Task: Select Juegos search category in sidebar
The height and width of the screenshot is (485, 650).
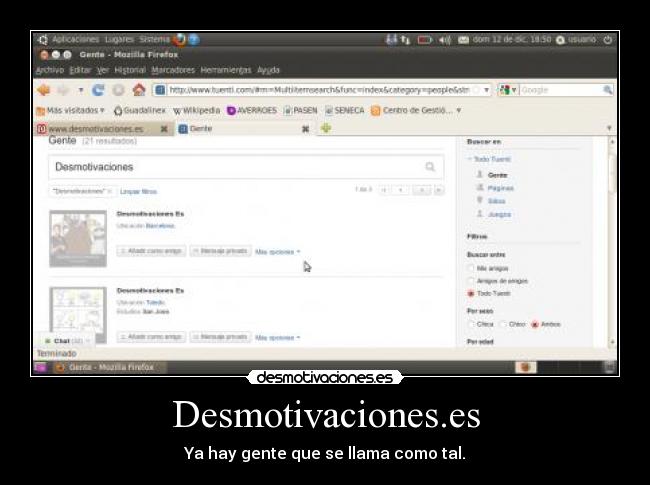Action: [499, 214]
